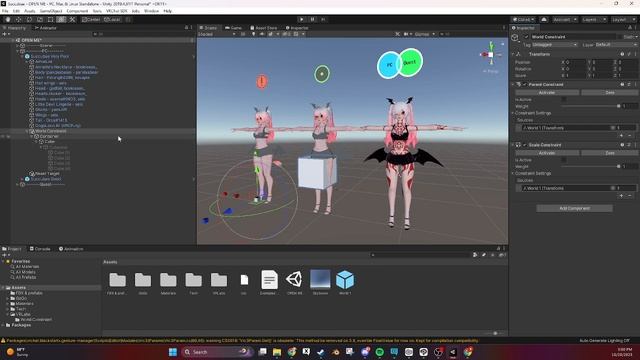Screen dimensions: 640x360
Task: Switch to the Asset Store tab
Action: point(263,28)
